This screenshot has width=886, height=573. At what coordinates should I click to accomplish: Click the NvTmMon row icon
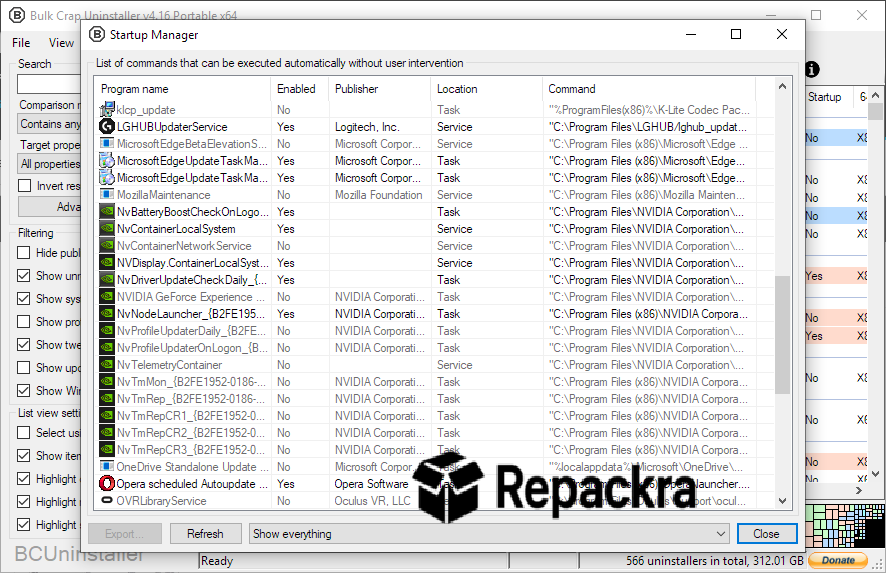107,381
